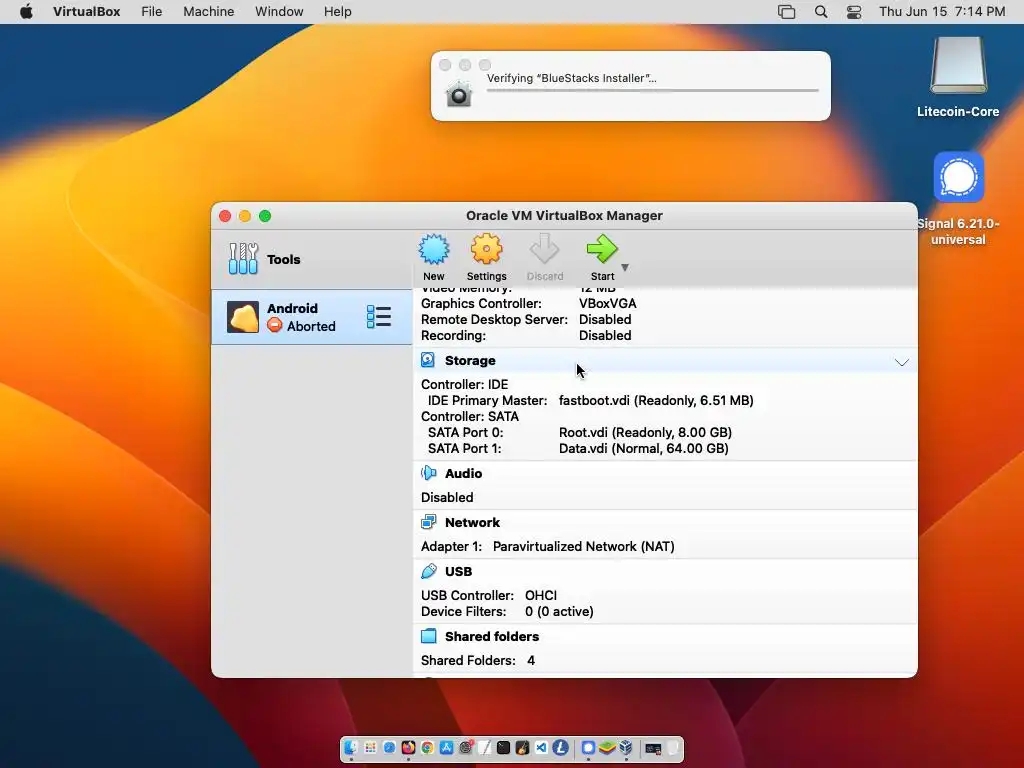The image size is (1024, 768).
Task: Click Paravirtualized Network (NAT) adapter text
Action: (583, 547)
